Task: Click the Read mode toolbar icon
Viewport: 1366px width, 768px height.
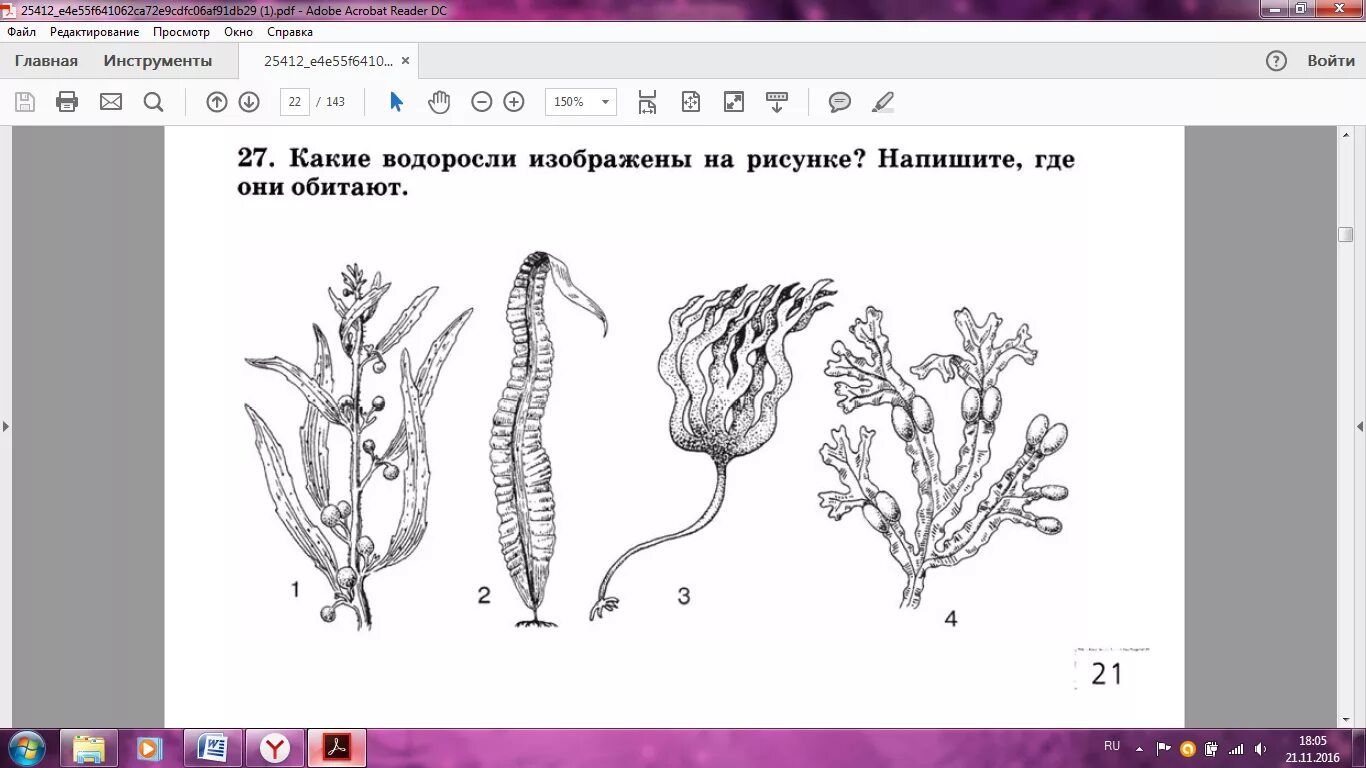Action: click(777, 102)
